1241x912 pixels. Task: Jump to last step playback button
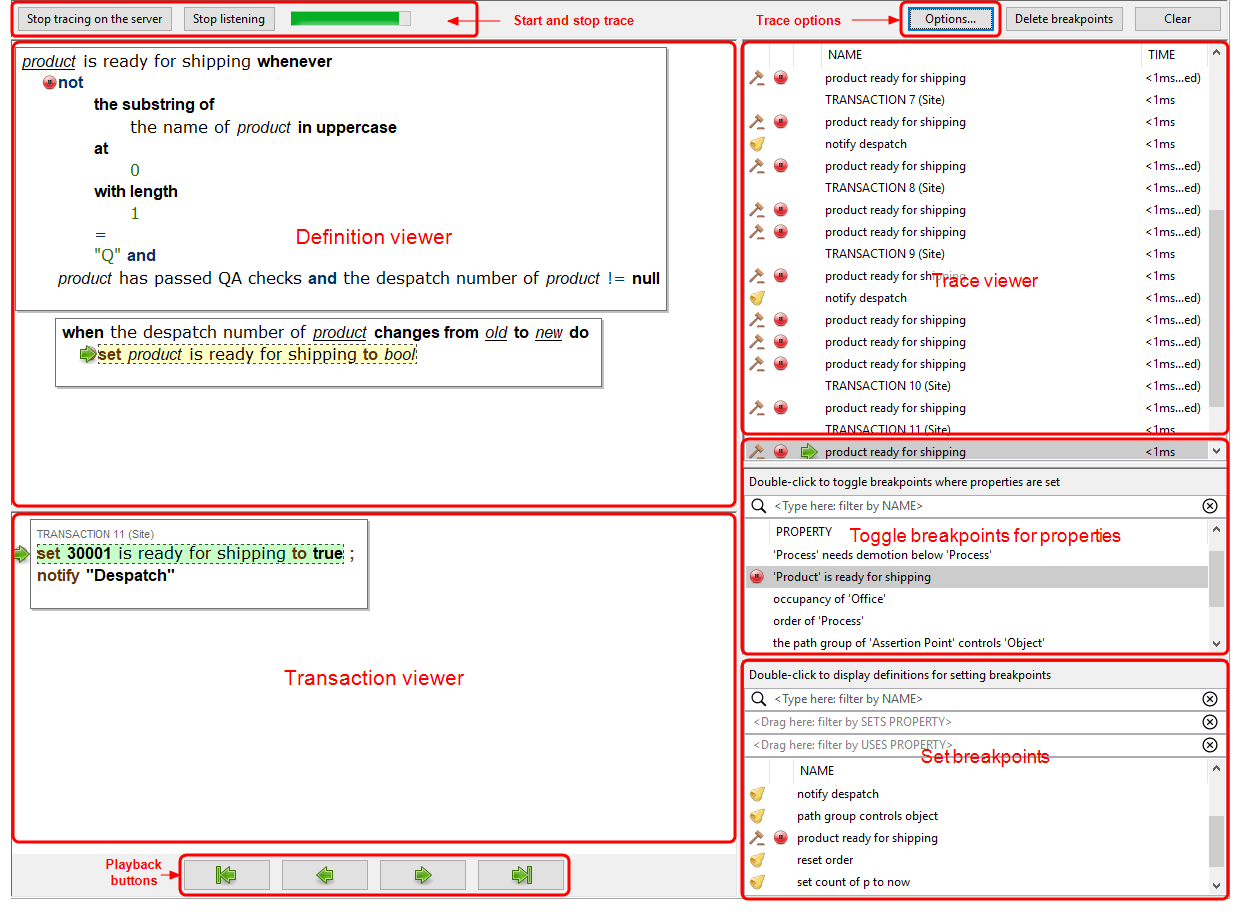[x=520, y=875]
